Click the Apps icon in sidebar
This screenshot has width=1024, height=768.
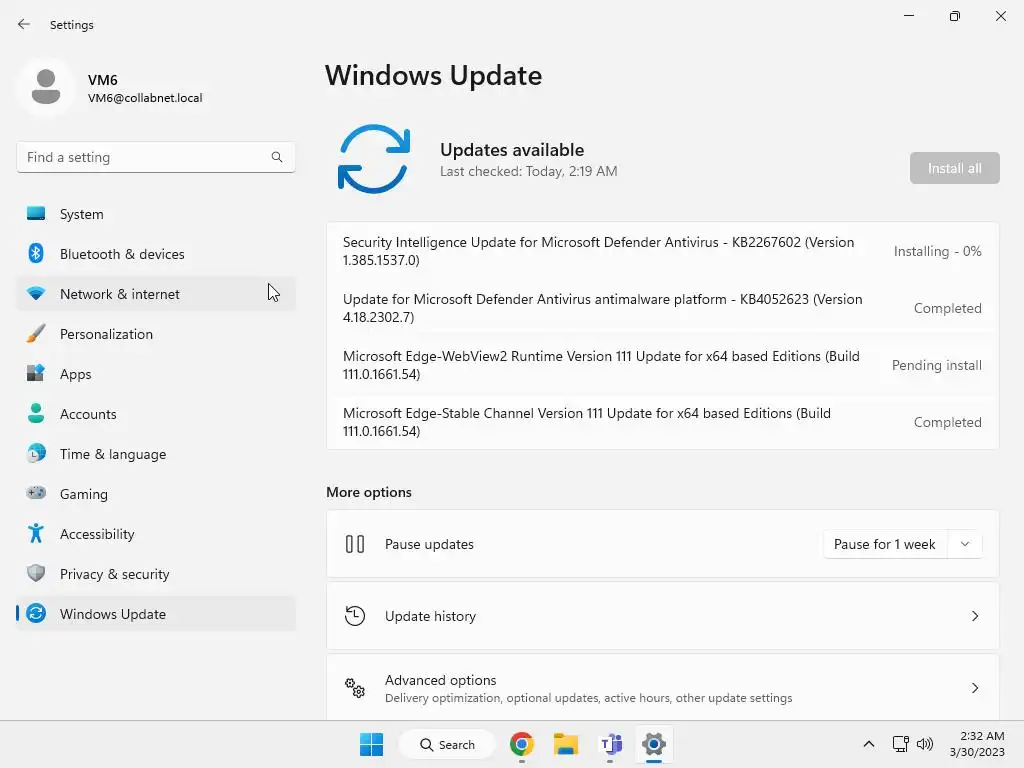36,374
